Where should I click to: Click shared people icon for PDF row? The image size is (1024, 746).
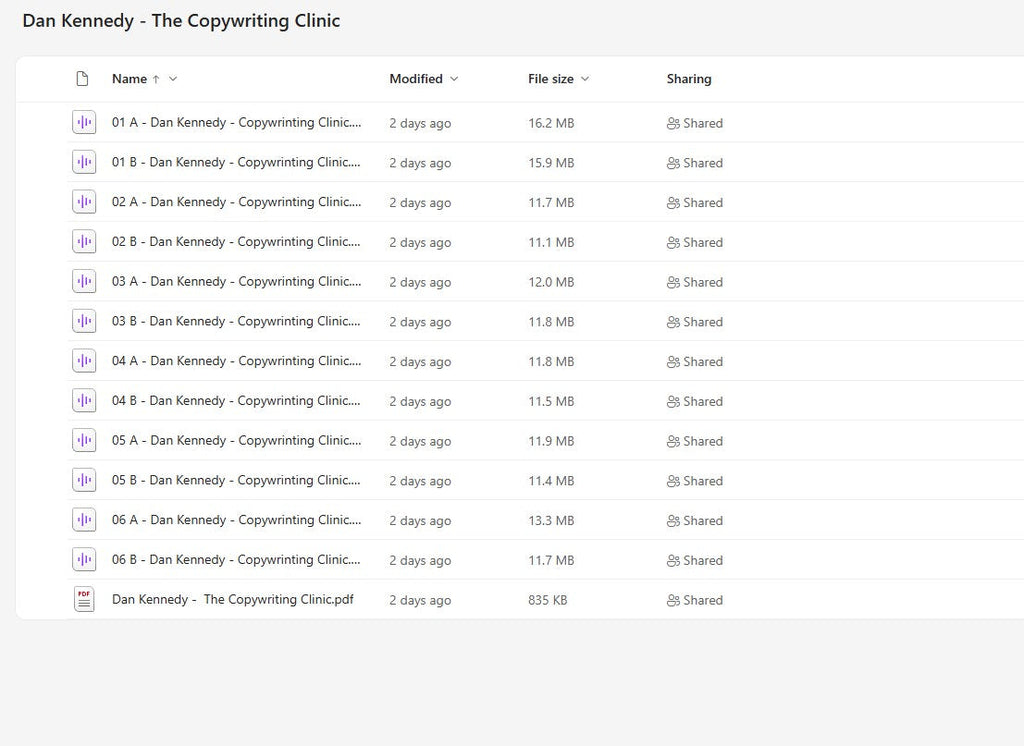coord(673,600)
